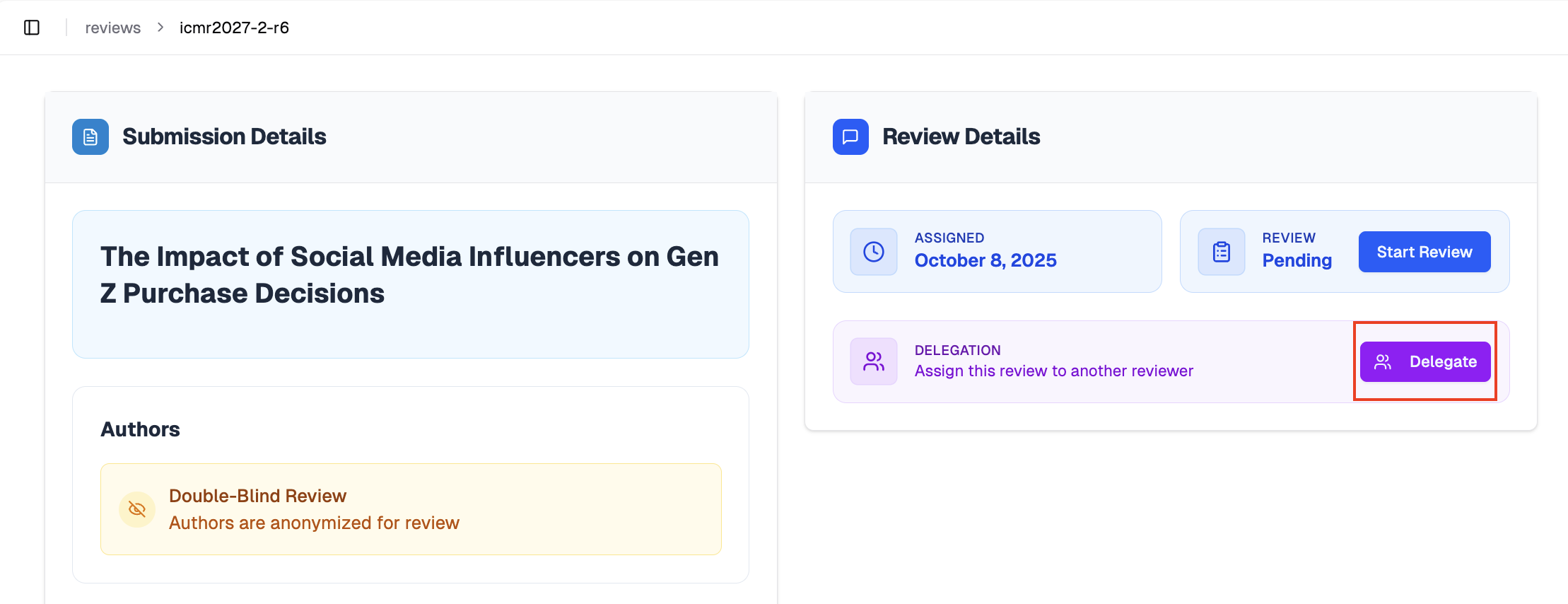Click 'Assign this review to another reviewer' text

pos(1053,371)
